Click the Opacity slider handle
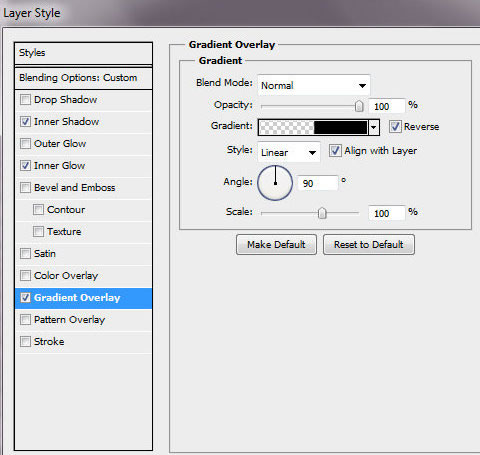Screen dimensions: 480x455 click(x=359, y=106)
